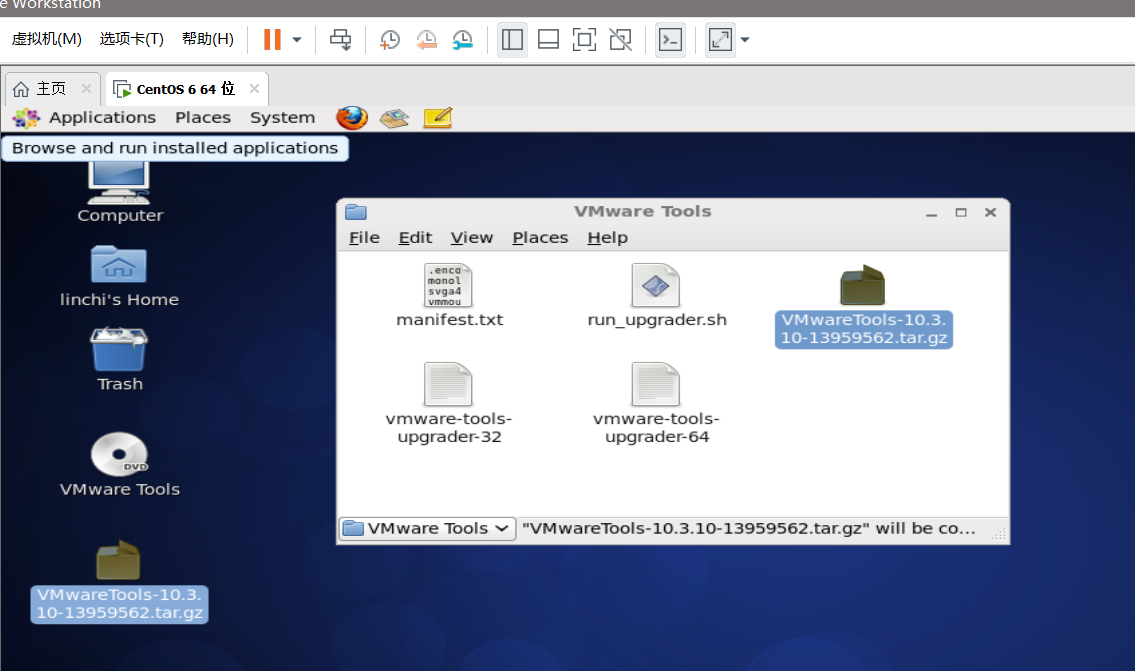Select the run_upgrader.sh script file
Viewport: 1135px width, 671px height.
657,296
